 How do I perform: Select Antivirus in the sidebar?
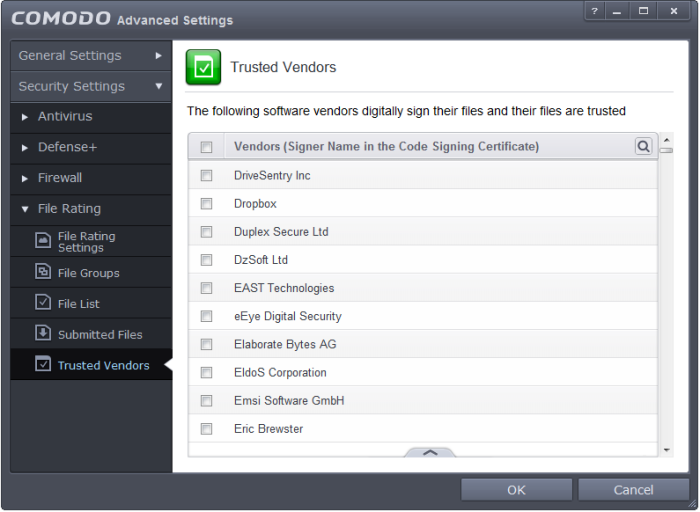point(91,117)
